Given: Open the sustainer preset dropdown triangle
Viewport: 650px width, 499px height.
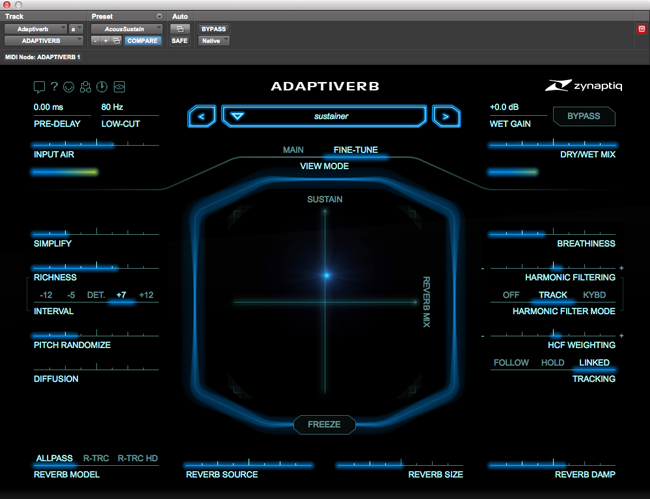Looking at the screenshot, I should click(x=237, y=116).
